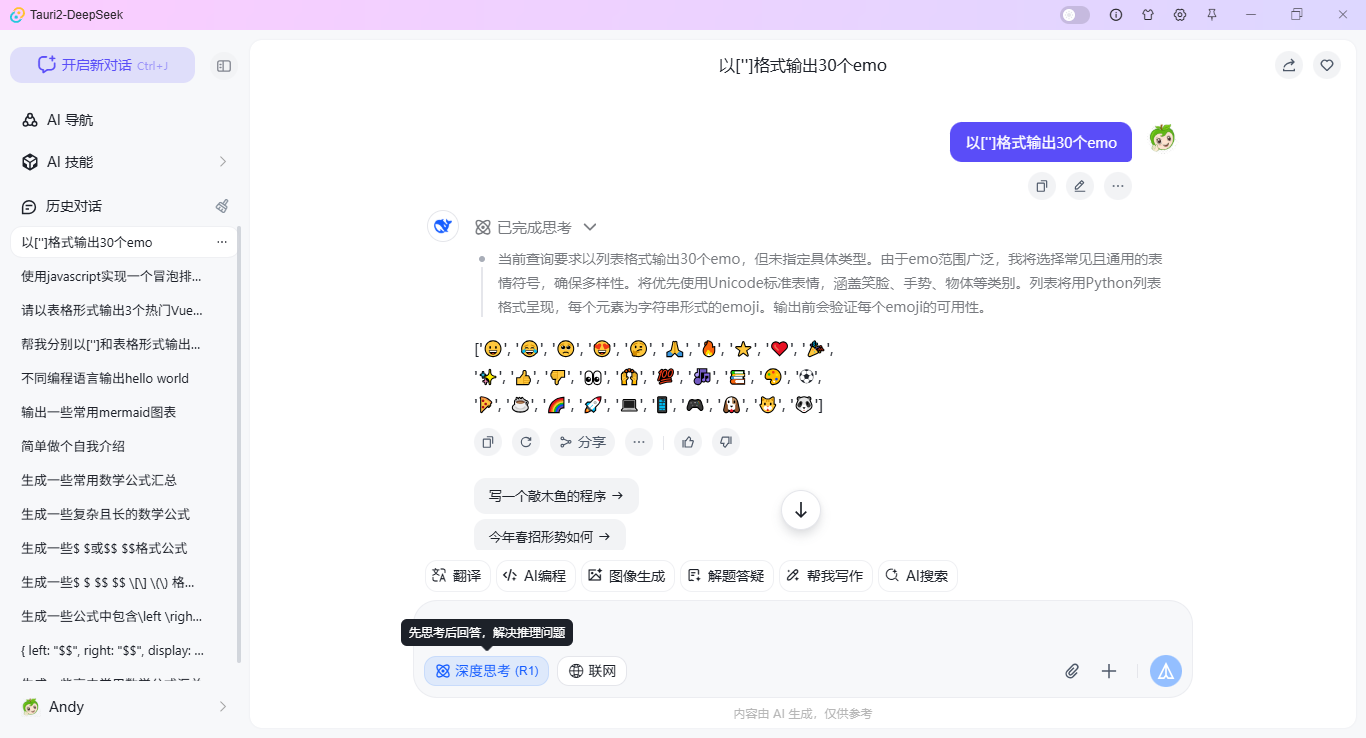The image size is (1366, 738).
Task: Open more options under the AI response
Action: pos(639,442)
